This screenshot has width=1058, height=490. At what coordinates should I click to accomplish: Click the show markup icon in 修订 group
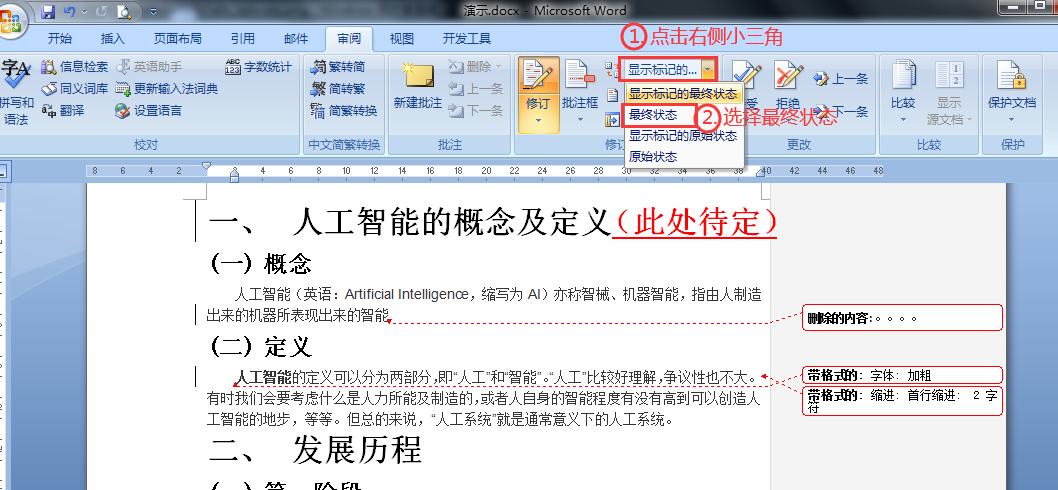(613, 94)
